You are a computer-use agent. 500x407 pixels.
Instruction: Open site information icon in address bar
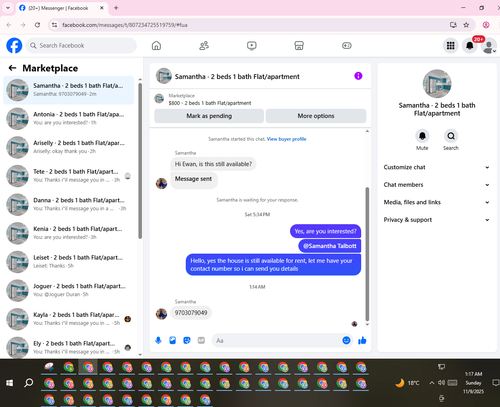pos(55,25)
